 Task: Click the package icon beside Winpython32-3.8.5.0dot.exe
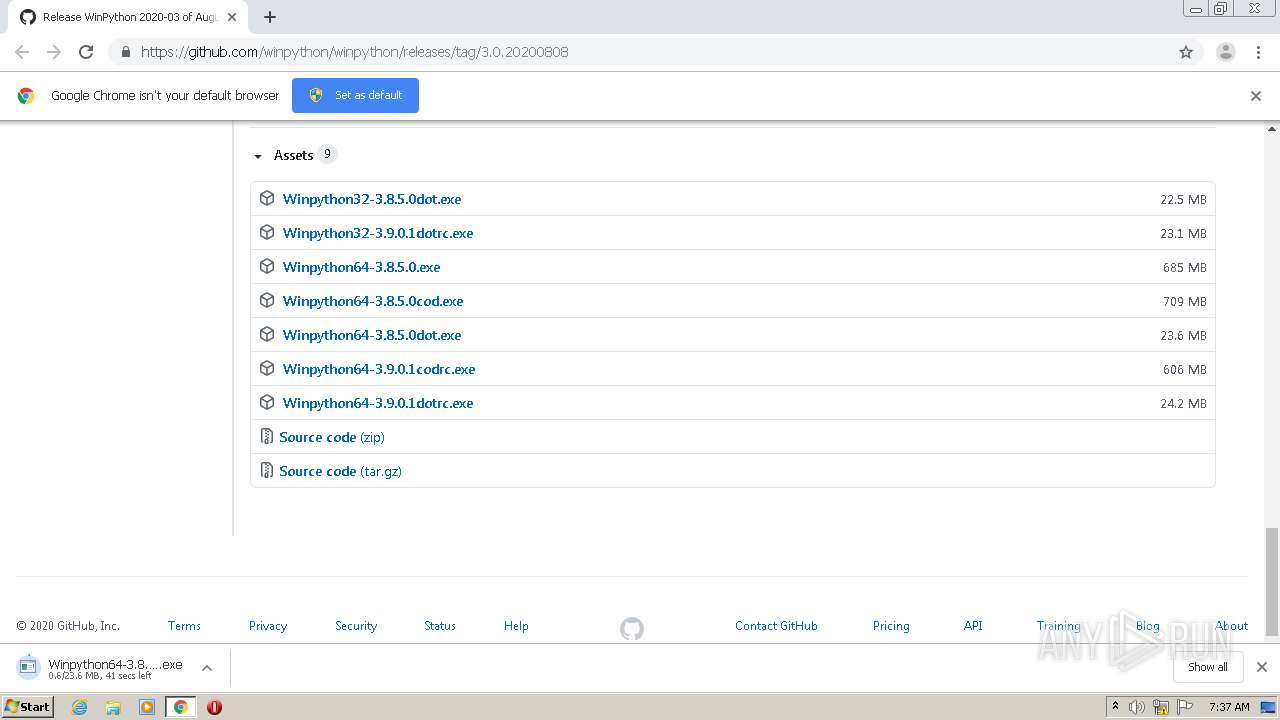[267, 198]
